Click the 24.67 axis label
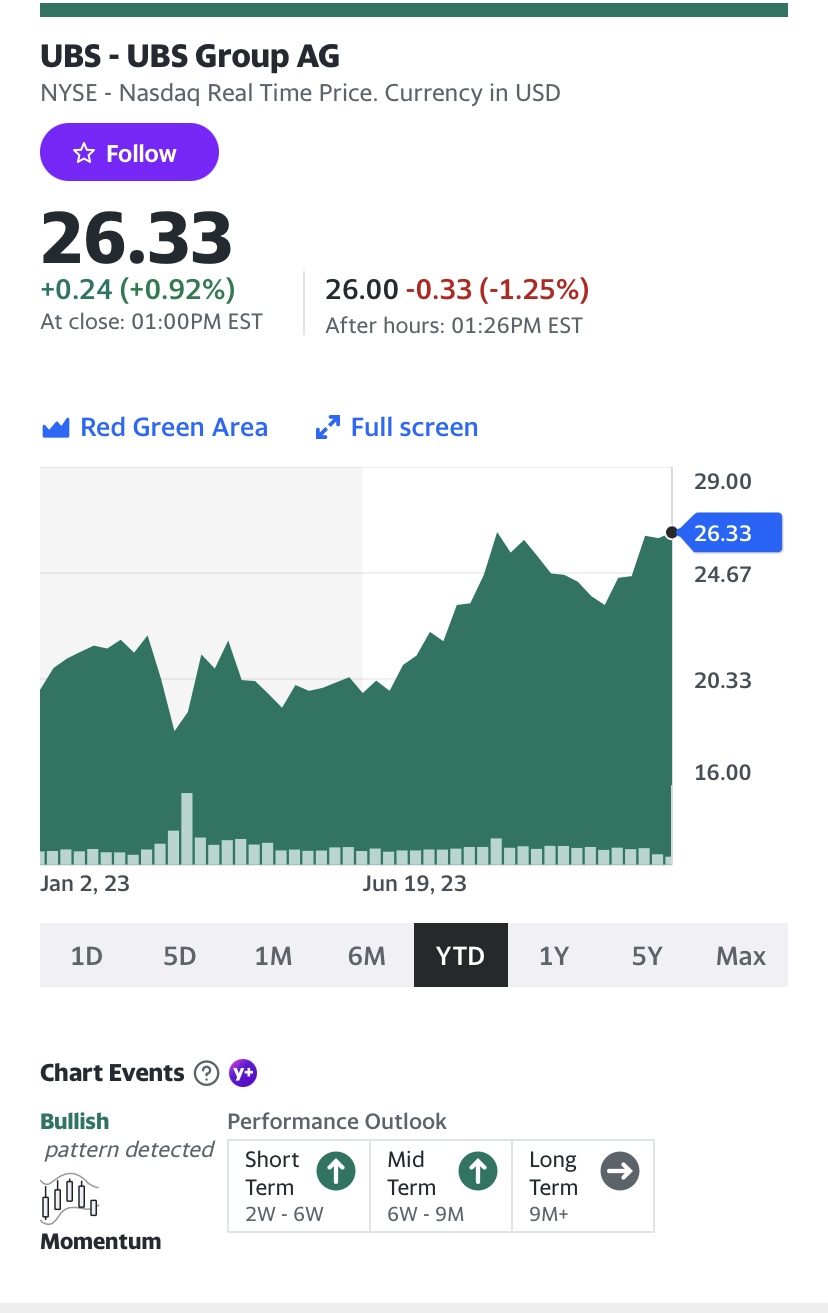Screen dimensions: 828x1313 [722, 574]
